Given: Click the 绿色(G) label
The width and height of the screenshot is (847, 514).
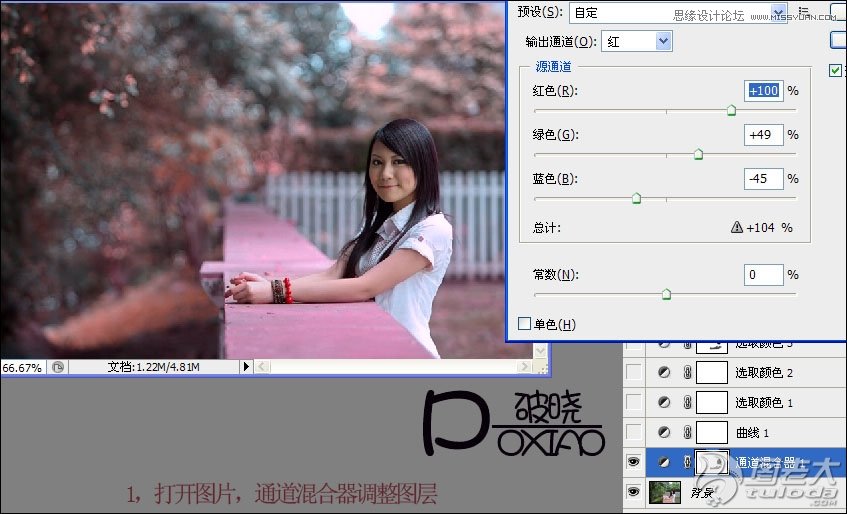Looking at the screenshot, I should pyautogui.click(x=555, y=134).
